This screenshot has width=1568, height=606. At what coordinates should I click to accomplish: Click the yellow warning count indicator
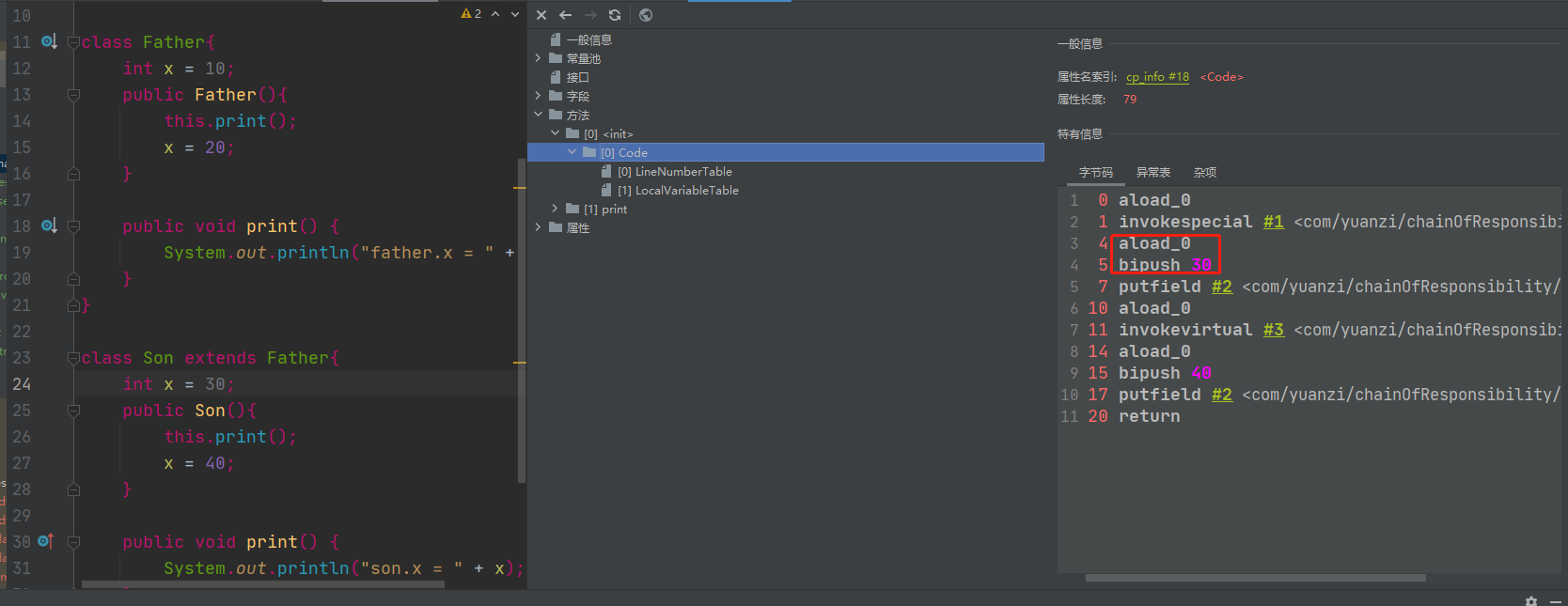click(471, 14)
